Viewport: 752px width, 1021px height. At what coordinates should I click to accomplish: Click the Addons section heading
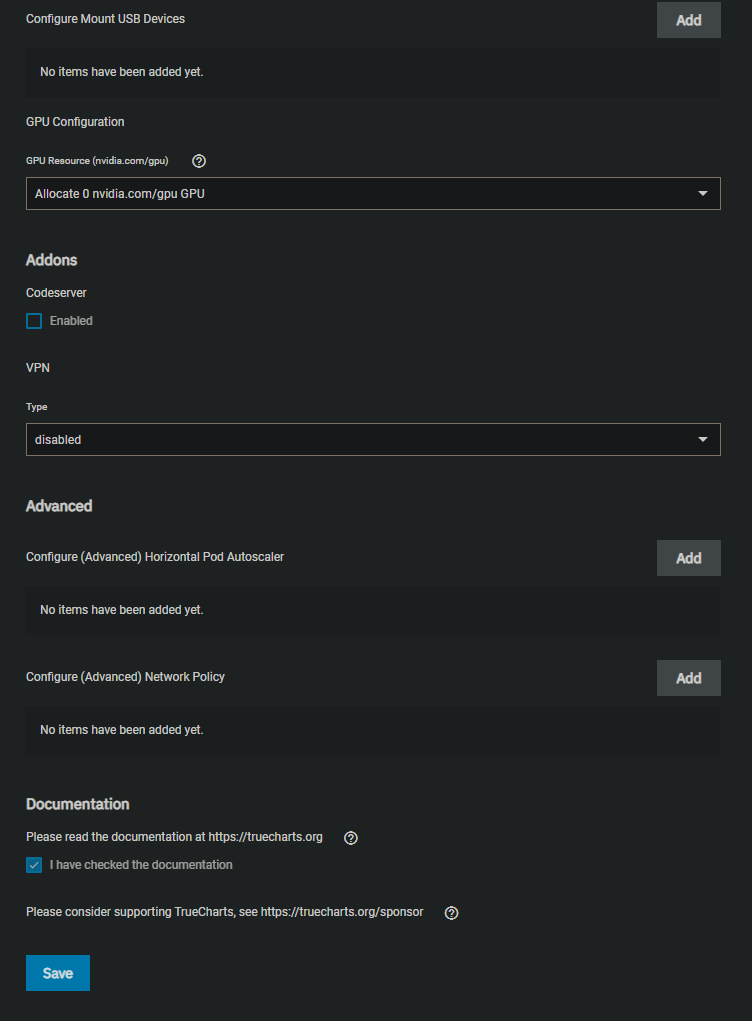pos(51,260)
